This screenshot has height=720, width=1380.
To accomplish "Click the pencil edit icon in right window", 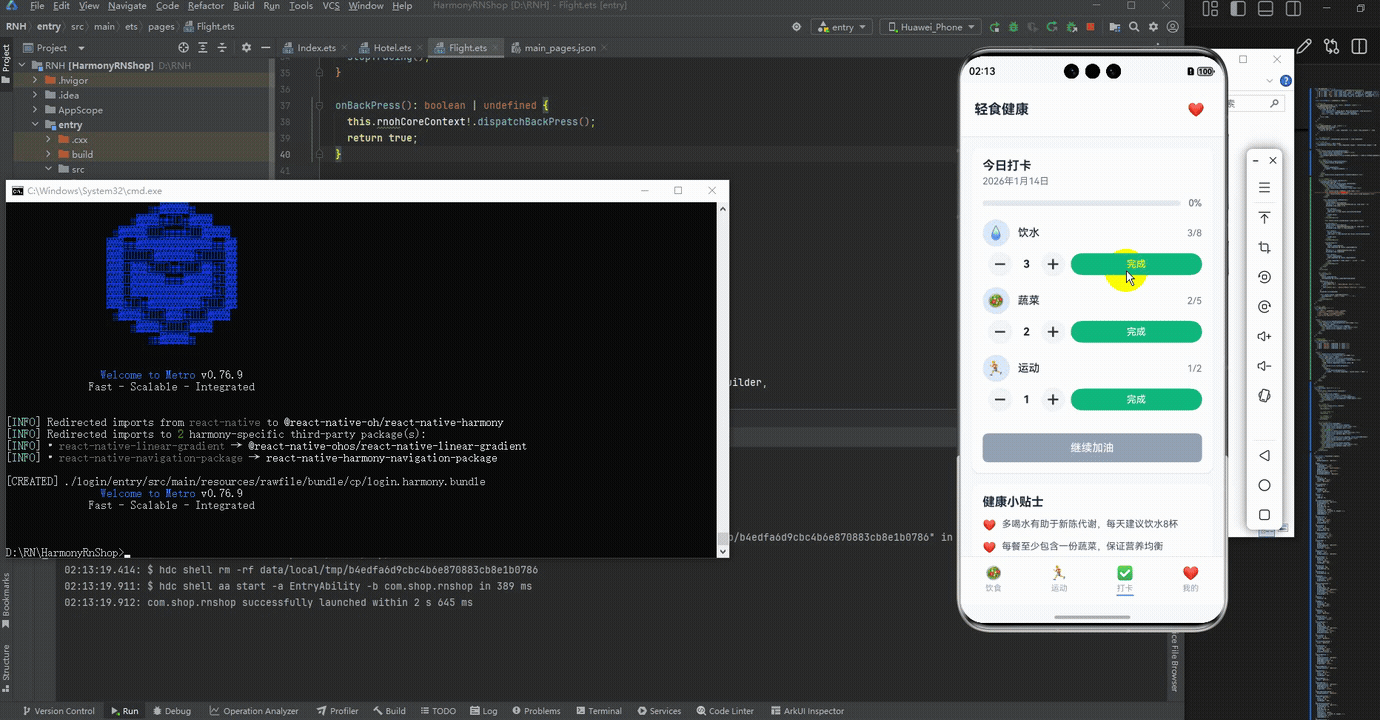I will pos(1304,46).
